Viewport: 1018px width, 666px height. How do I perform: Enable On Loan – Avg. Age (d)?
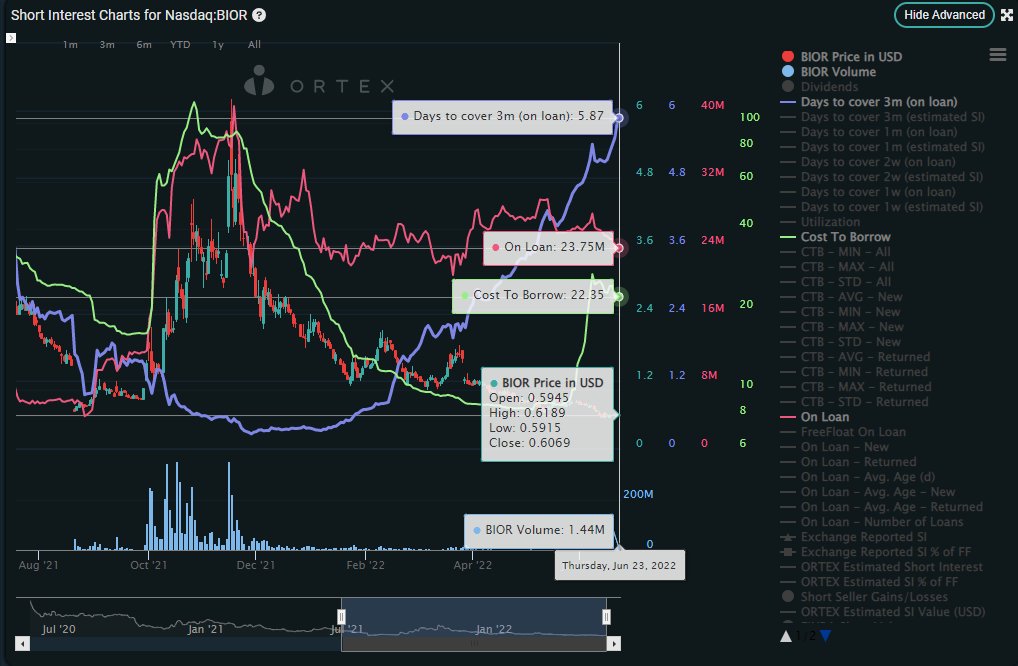click(x=858, y=476)
